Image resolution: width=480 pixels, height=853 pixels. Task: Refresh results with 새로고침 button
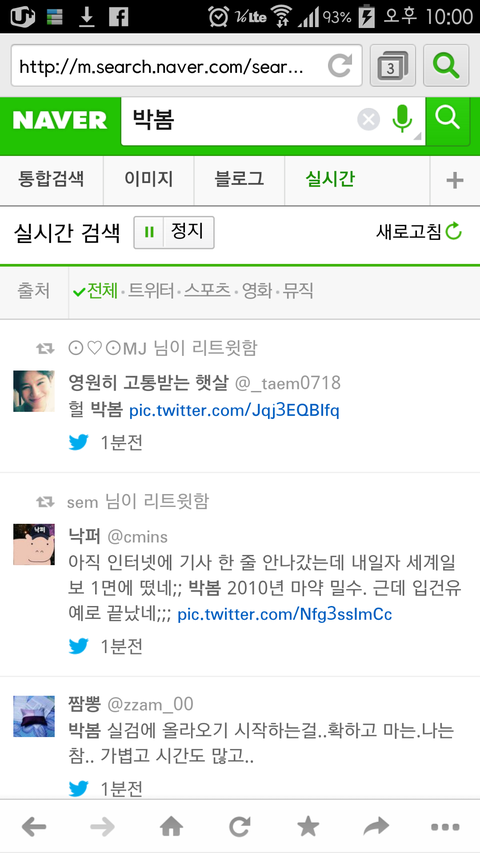[419, 232]
